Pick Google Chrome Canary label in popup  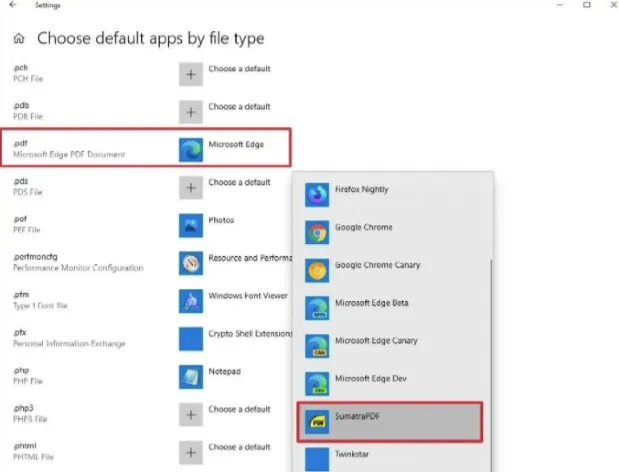(x=377, y=265)
